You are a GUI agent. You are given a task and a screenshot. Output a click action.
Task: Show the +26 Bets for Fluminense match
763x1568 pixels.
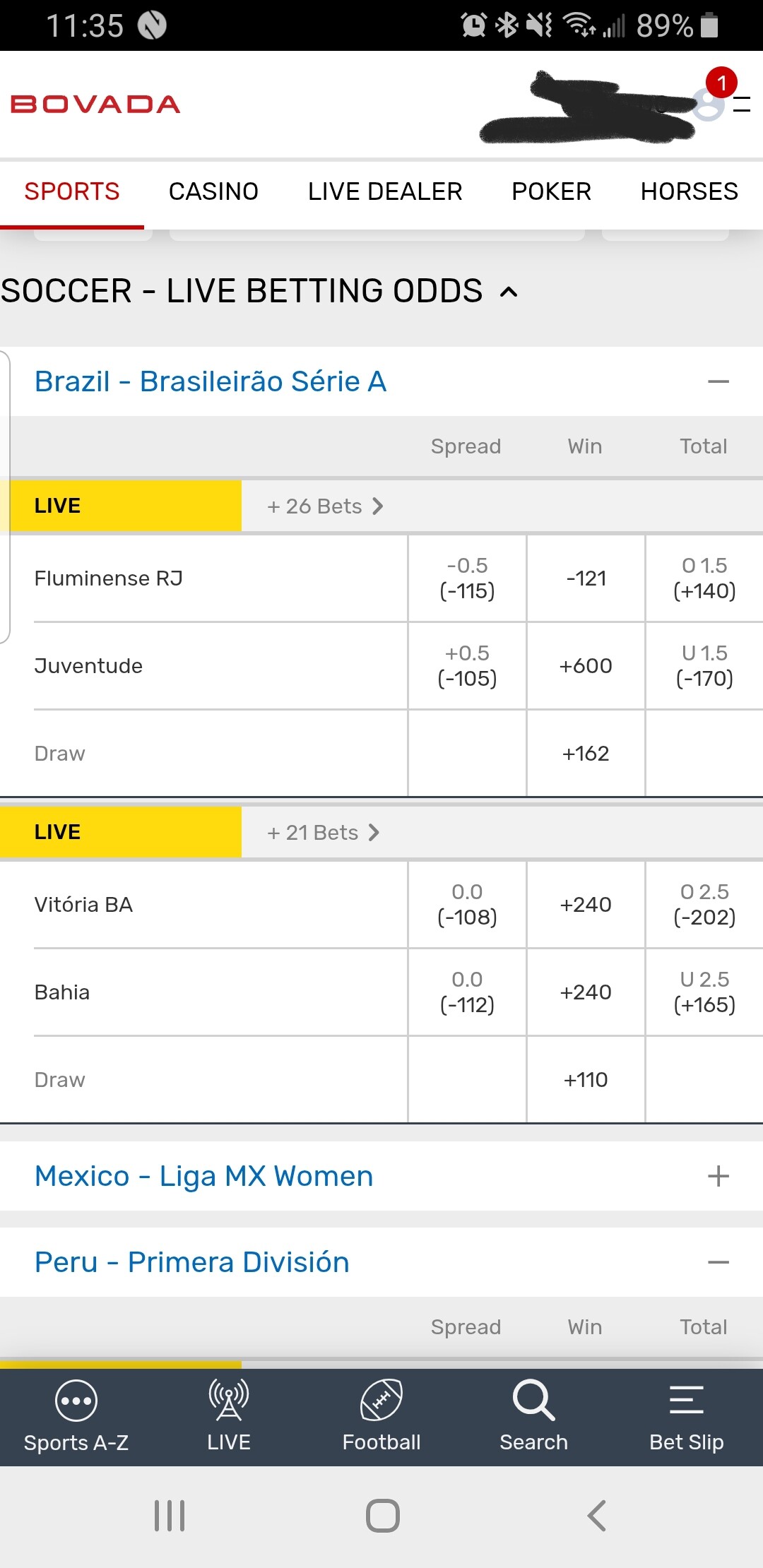(325, 506)
